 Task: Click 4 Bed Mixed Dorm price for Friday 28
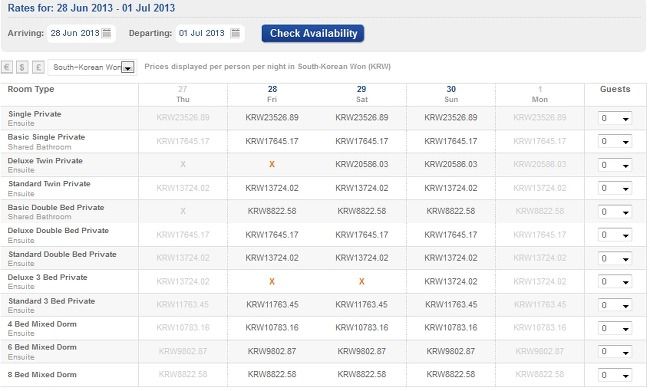[x=272, y=328]
